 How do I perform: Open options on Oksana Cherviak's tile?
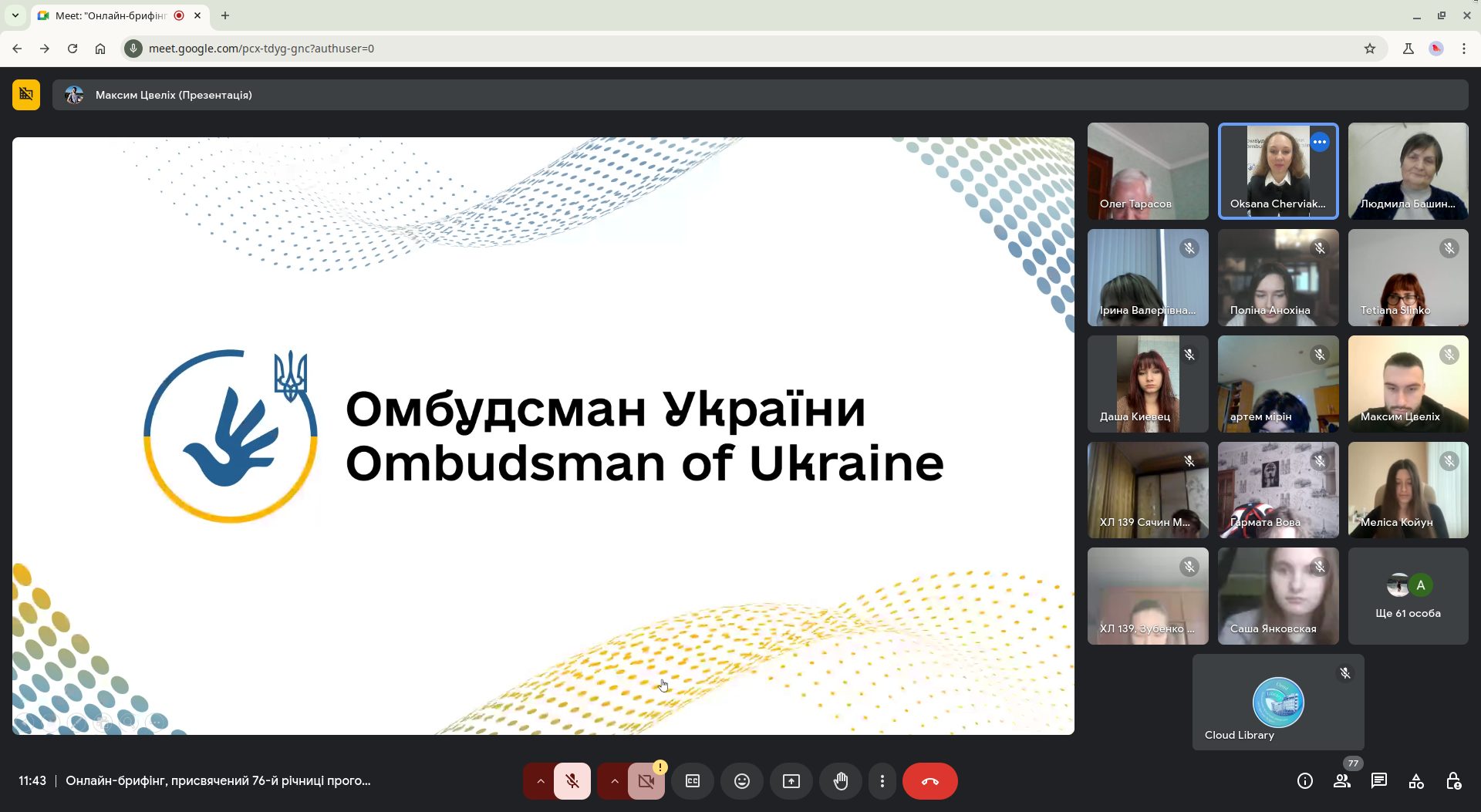pos(1320,142)
